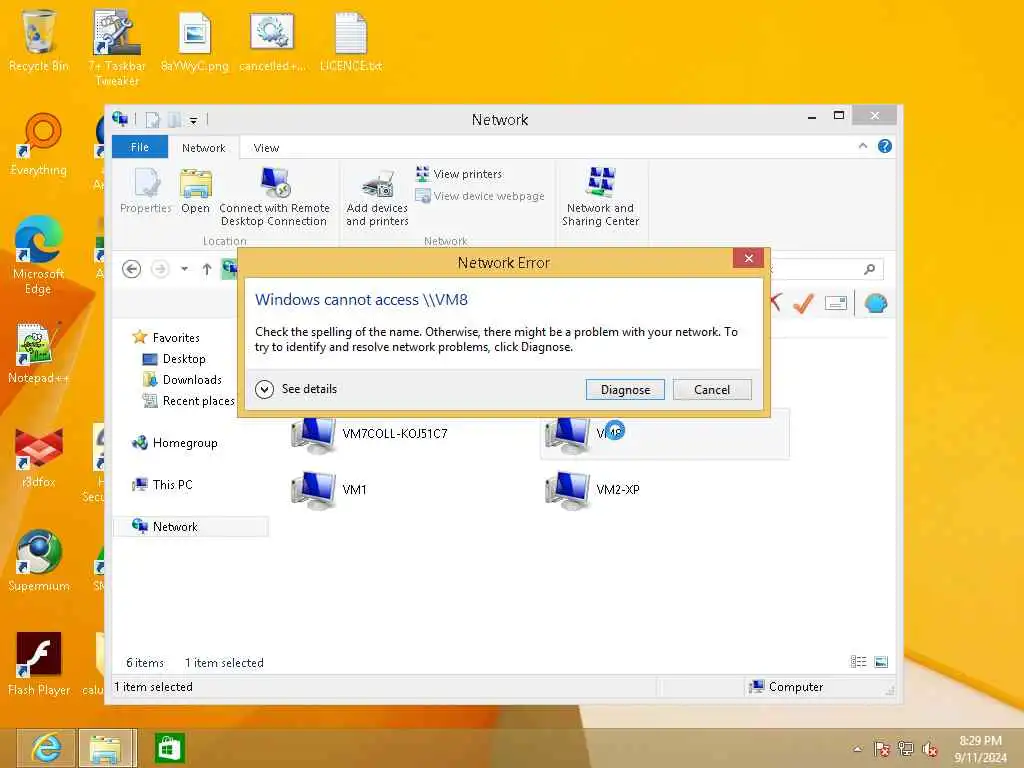Screen dimensions: 1024x768
Task: Open Action Center flag tray icon
Action: [882, 749]
